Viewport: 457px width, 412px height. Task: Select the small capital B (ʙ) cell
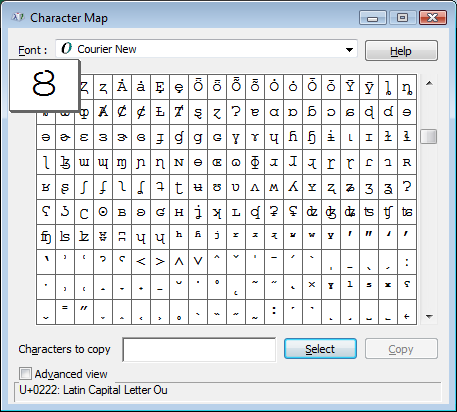[x=122, y=212]
